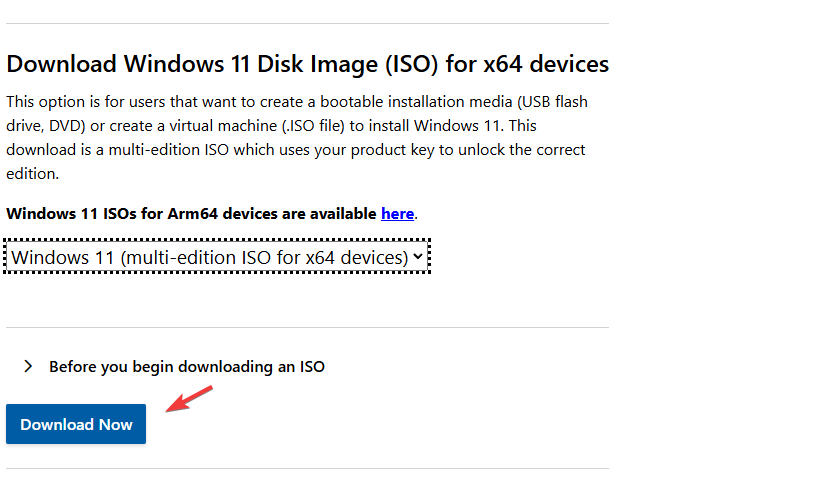Click the 'Windows 11 ISOs for Arm64' bold text

point(192,214)
